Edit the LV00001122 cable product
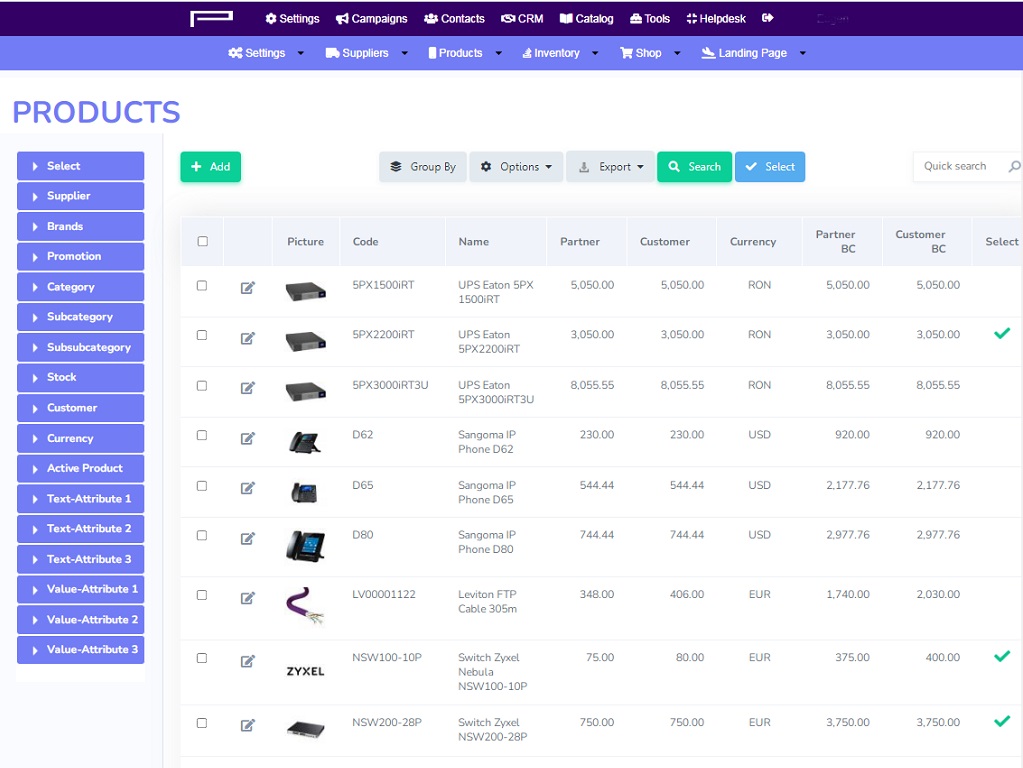The width and height of the screenshot is (1023, 768). coord(247,598)
